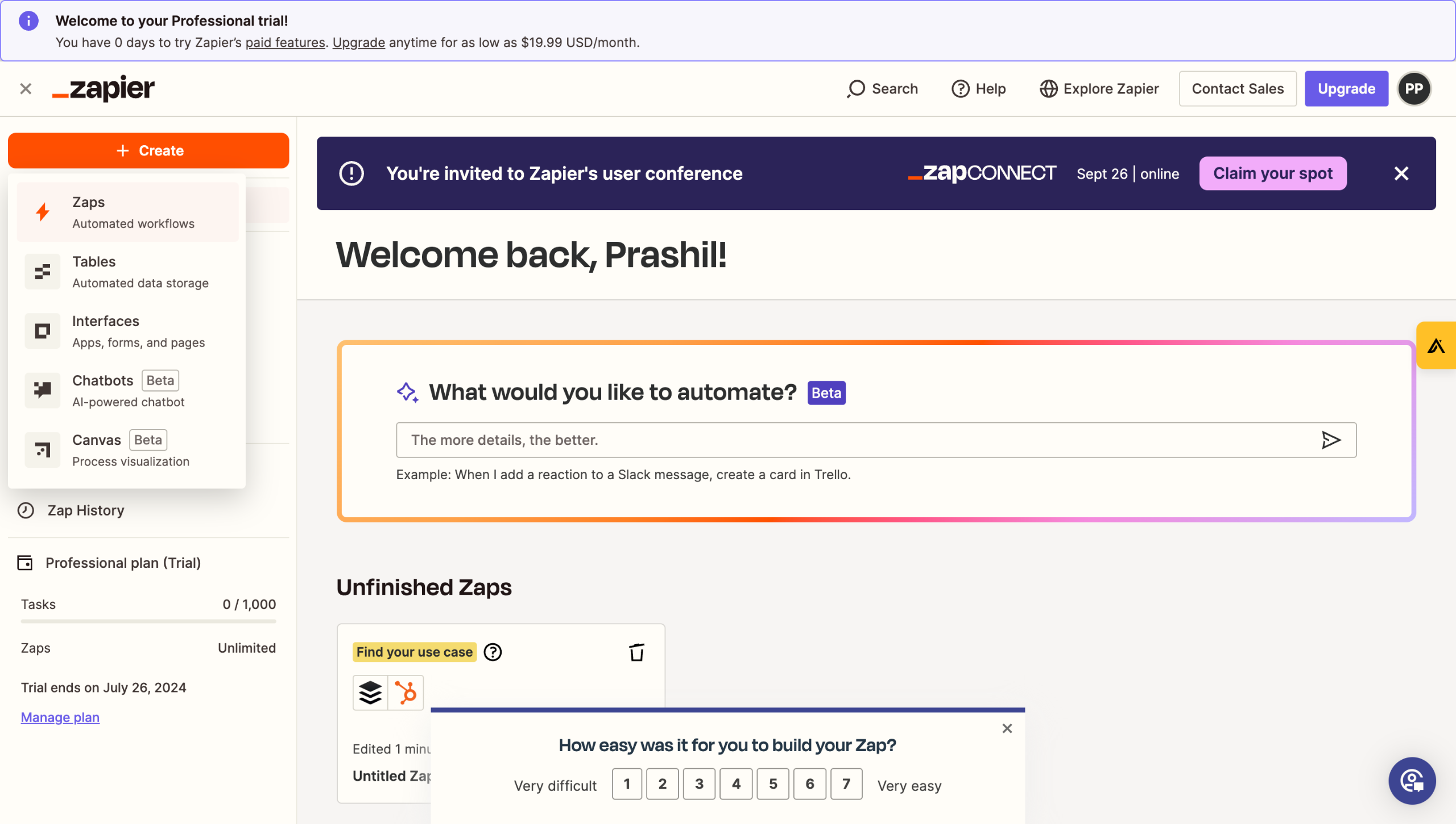Select rating 1 for very difficult
Screen dimensions: 1456x824
(x=627, y=784)
